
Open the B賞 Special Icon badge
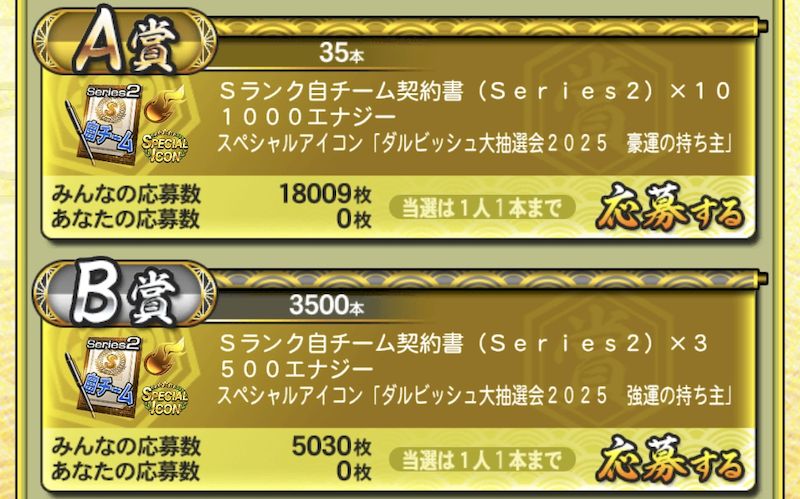[165, 400]
